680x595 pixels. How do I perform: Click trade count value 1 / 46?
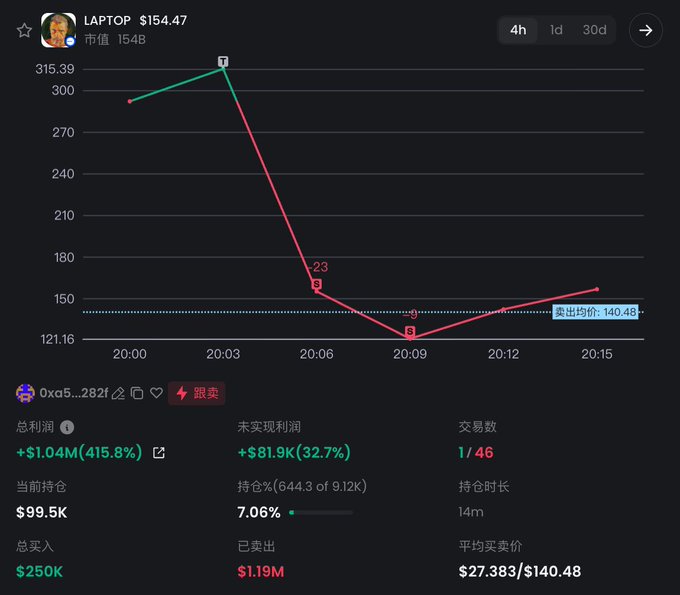[x=476, y=452]
